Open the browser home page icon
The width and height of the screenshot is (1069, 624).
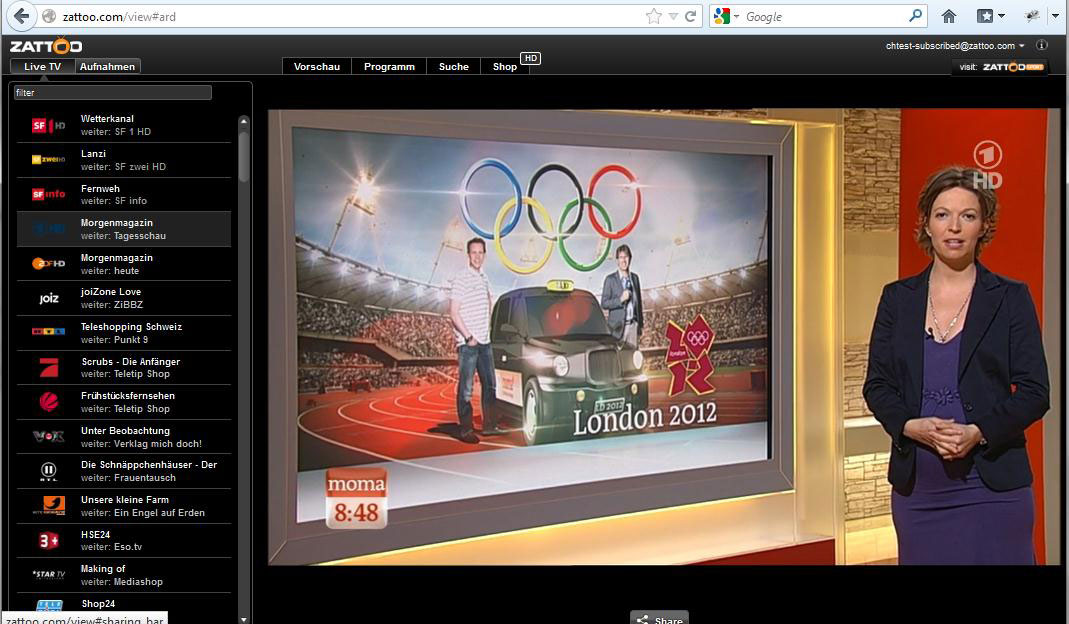pyautogui.click(x=948, y=16)
